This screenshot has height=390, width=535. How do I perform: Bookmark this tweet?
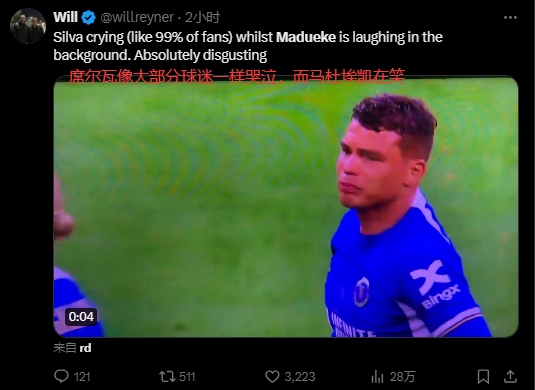click(483, 377)
